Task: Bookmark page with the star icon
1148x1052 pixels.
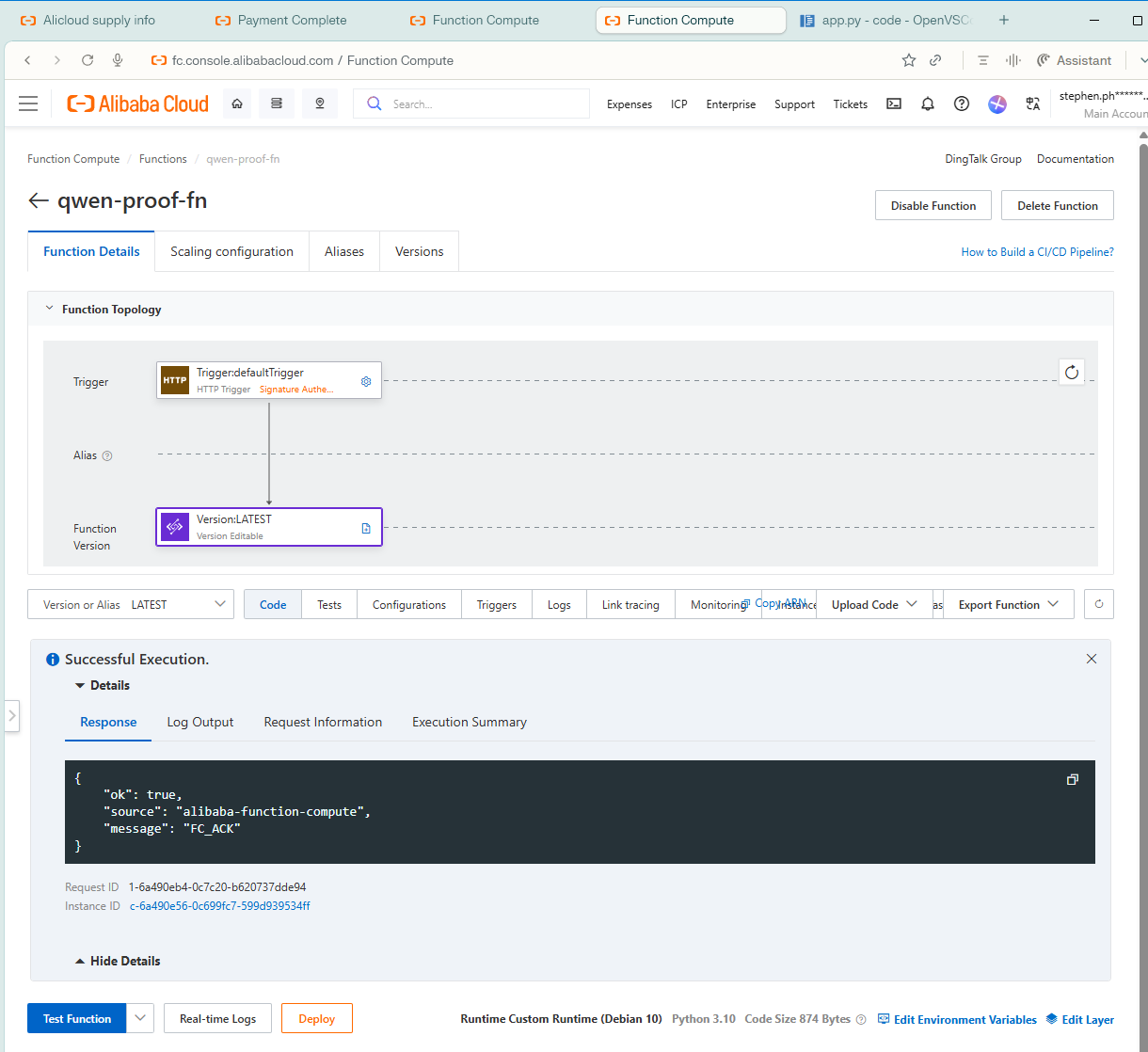Action: tap(909, 60)
